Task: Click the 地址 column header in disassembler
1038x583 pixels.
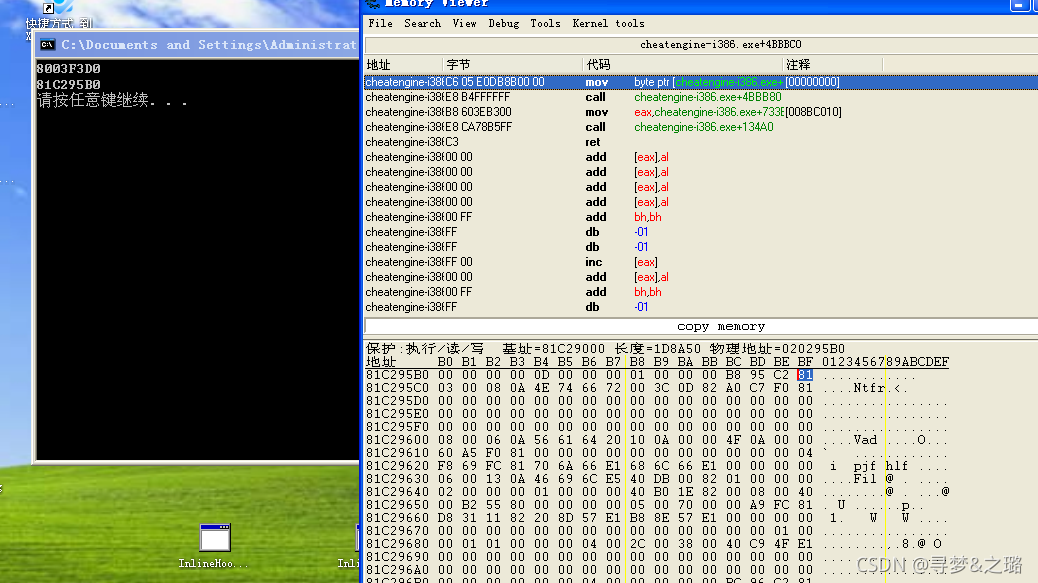Action: [x=403, y=64]
